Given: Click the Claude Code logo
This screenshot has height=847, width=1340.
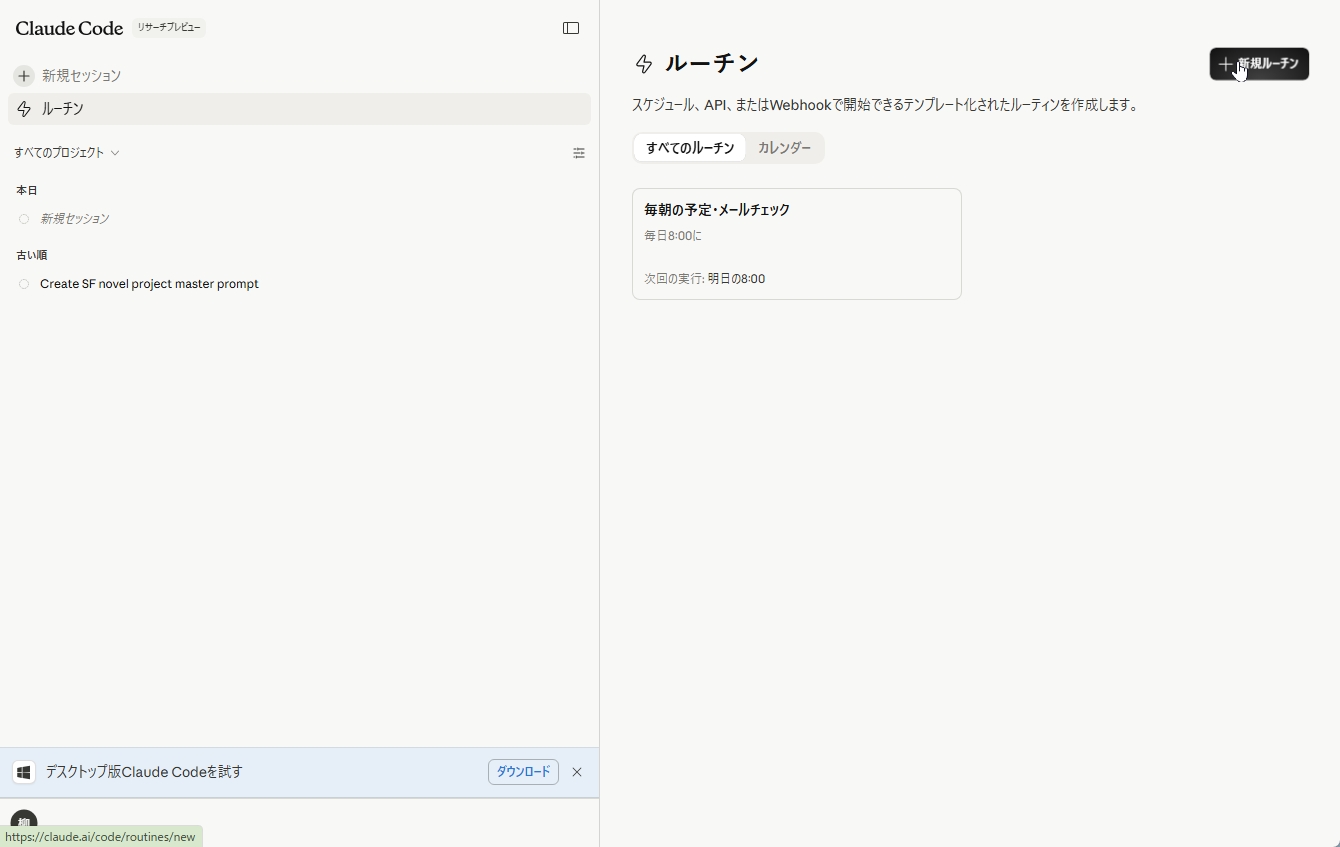Looking at the screenshot, I should click(x=68, y=28).
